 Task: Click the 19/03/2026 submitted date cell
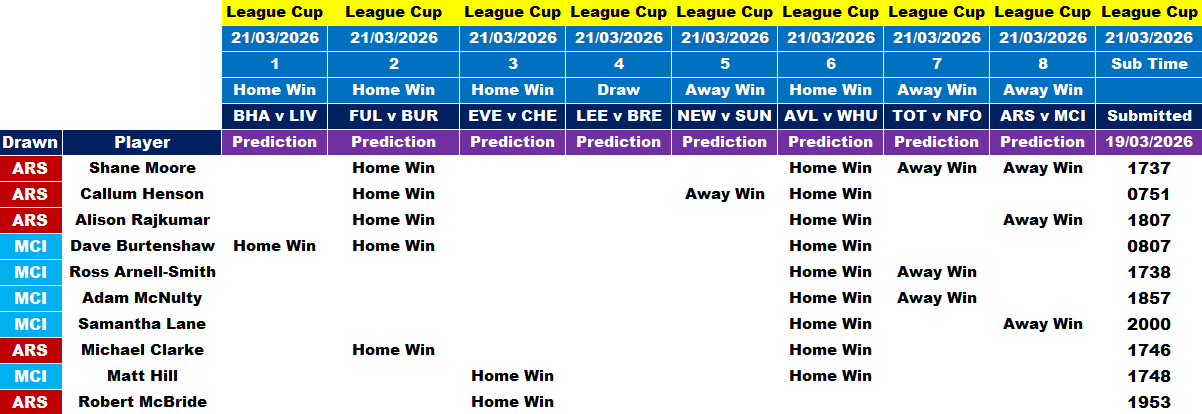1148,142
